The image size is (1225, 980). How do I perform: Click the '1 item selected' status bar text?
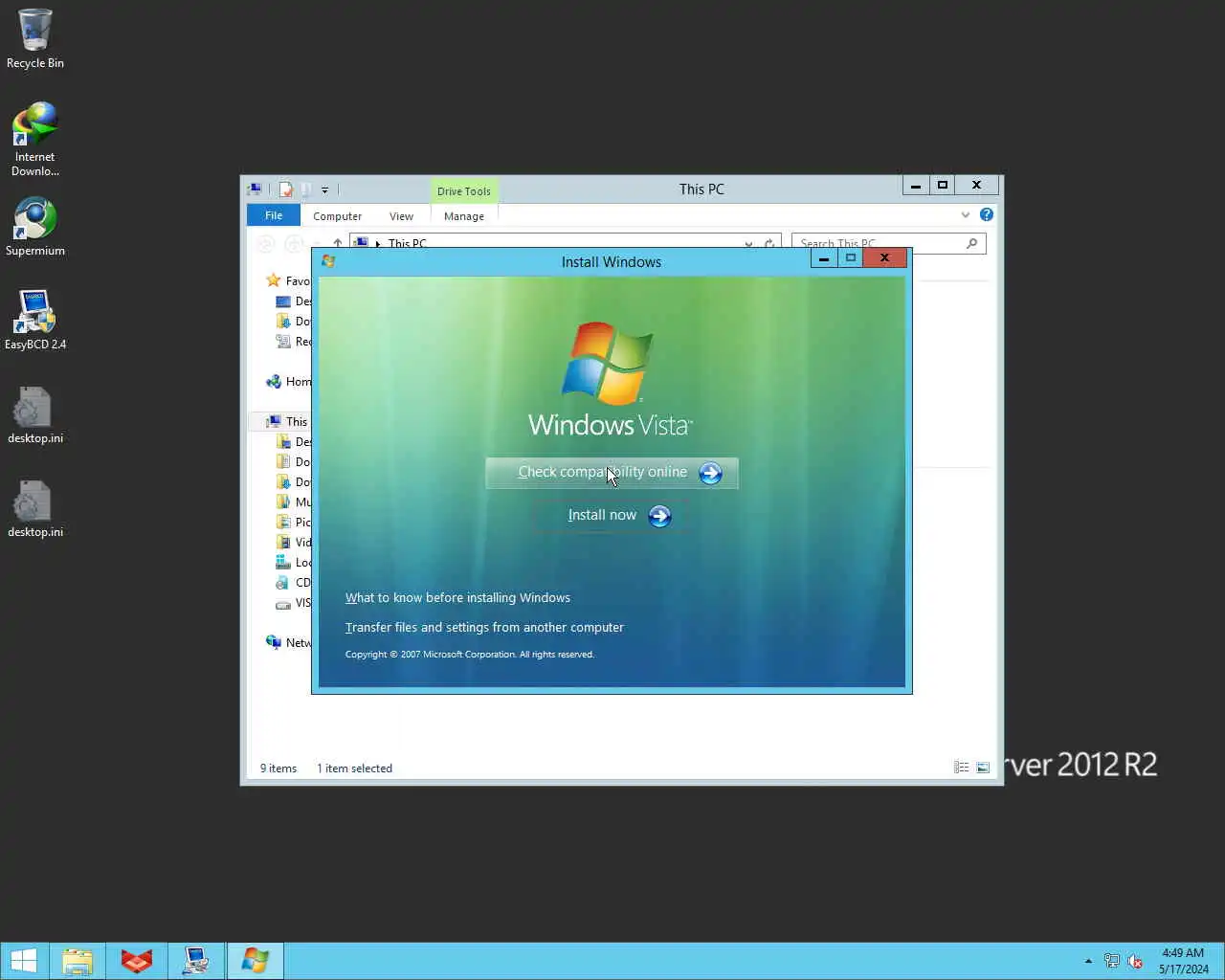pyautogui.click(x=354, y=768)
